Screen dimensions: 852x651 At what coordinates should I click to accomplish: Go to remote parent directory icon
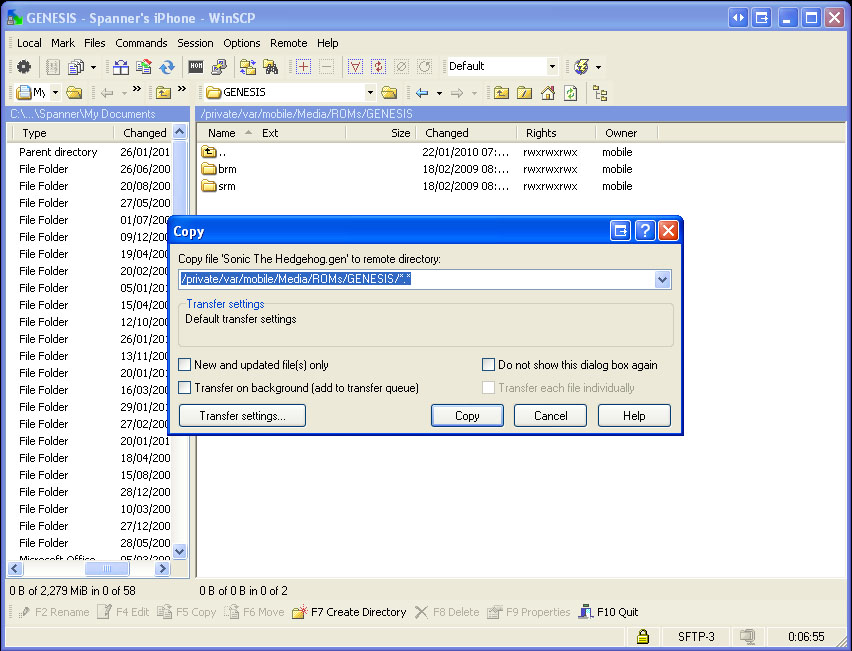click(501, 93)
